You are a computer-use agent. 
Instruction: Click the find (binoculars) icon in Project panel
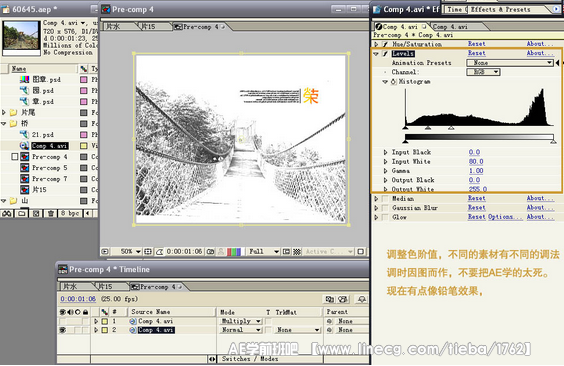[x=6, y=214]
